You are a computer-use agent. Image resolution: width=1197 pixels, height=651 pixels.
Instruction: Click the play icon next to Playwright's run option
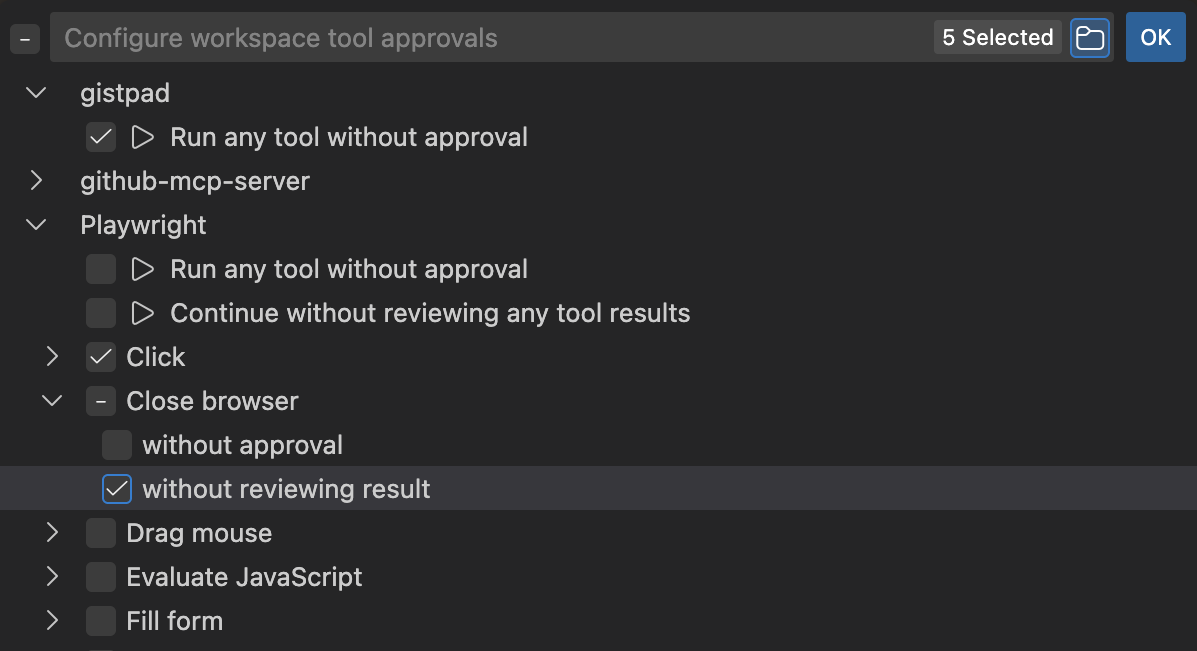coord(142,268)
